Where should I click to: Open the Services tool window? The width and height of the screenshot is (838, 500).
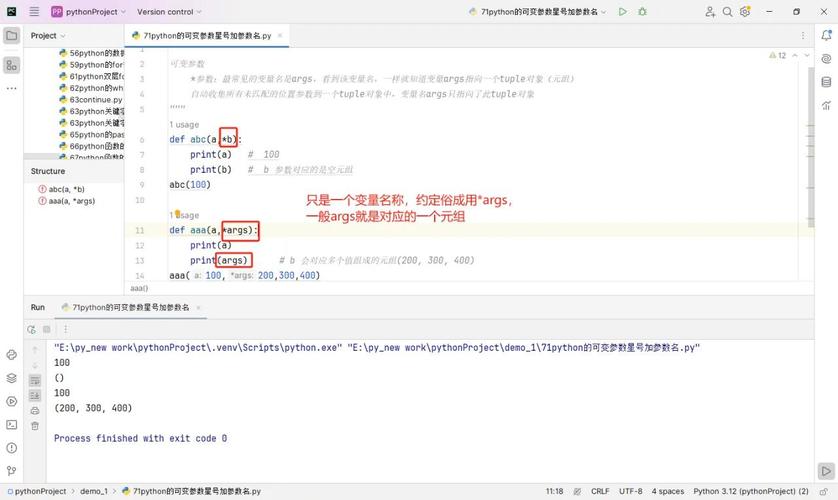pyautogui.click(x=12, y=401)
